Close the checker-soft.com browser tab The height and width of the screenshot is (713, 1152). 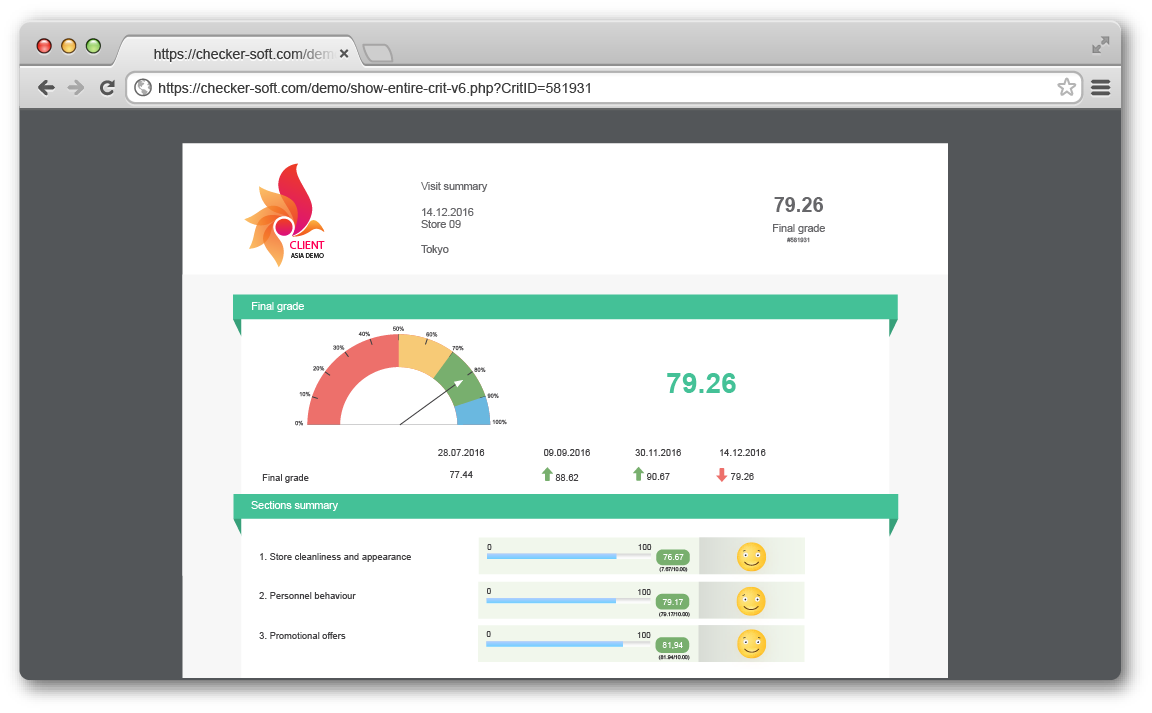point(344,54)
